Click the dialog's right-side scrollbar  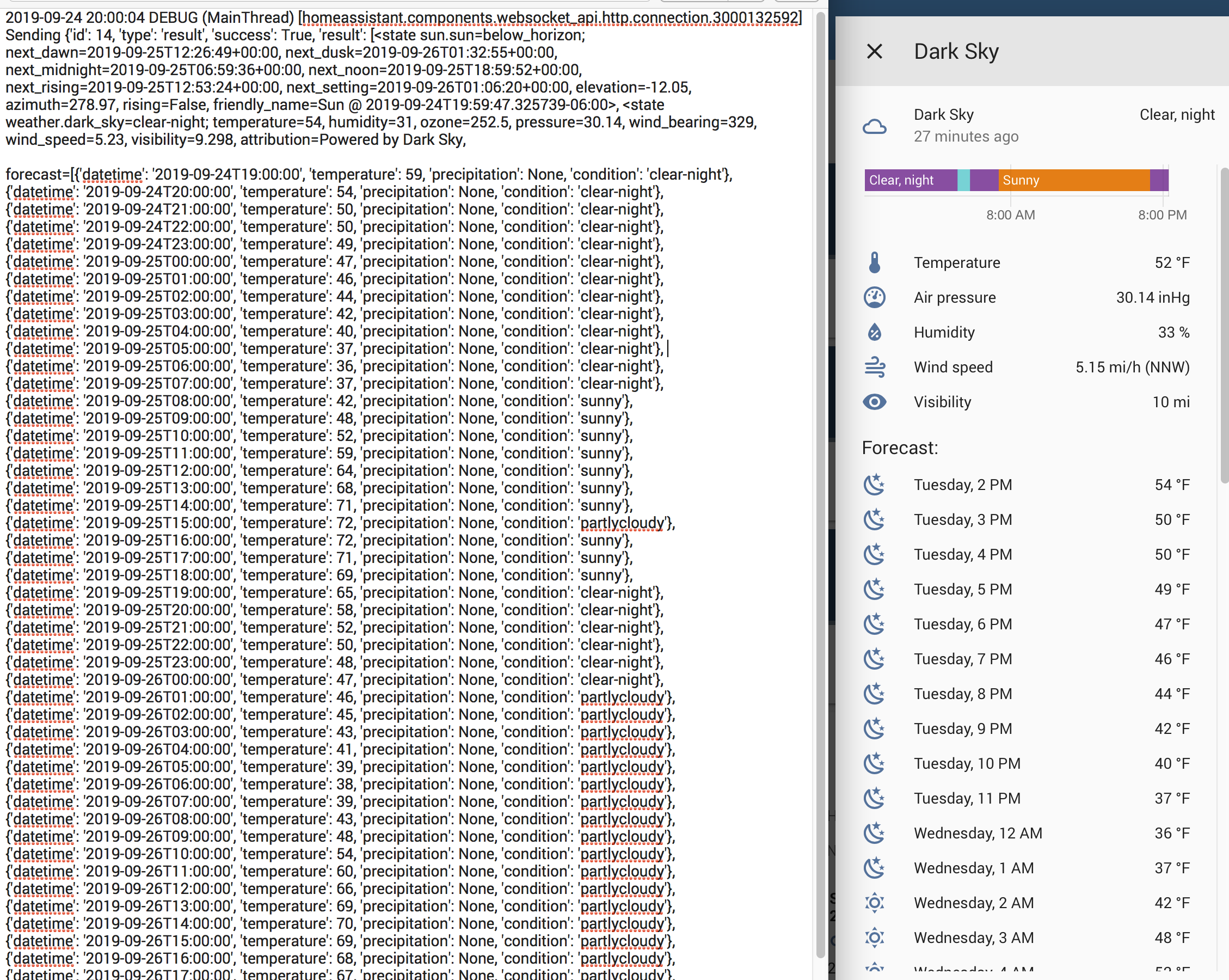pos(1224,325)
